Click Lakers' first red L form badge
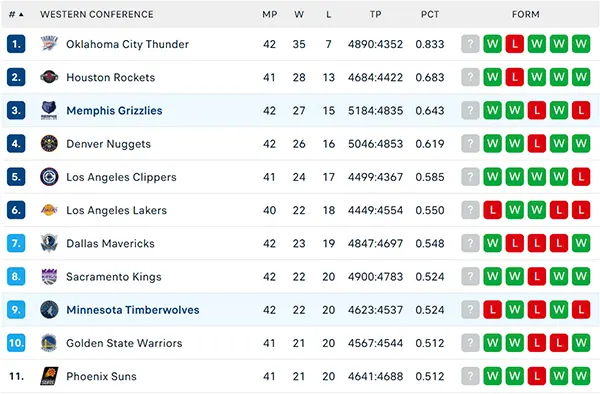600x394 pixels. 492,210
